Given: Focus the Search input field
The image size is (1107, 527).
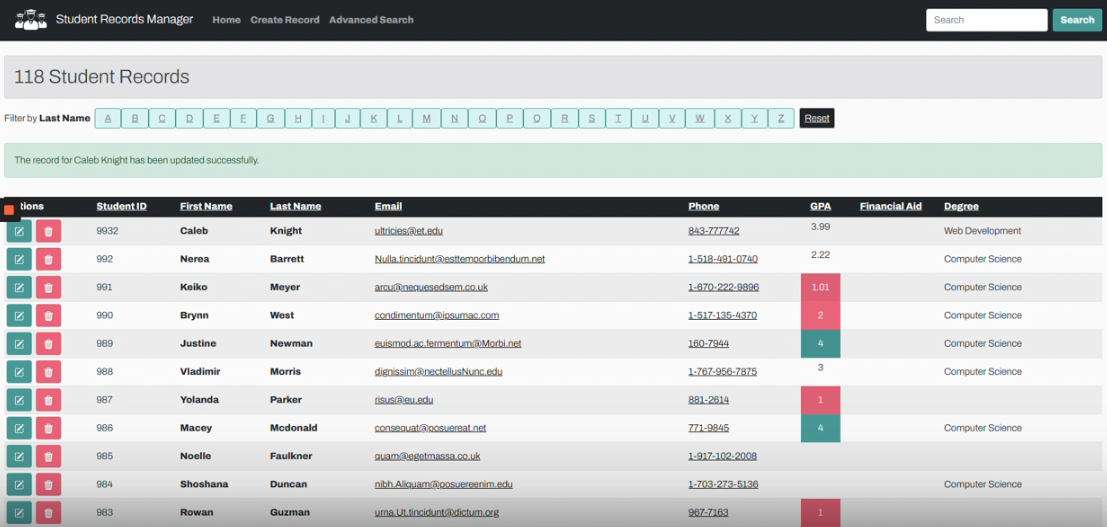Looking at the screenshot, I should 987,20.
